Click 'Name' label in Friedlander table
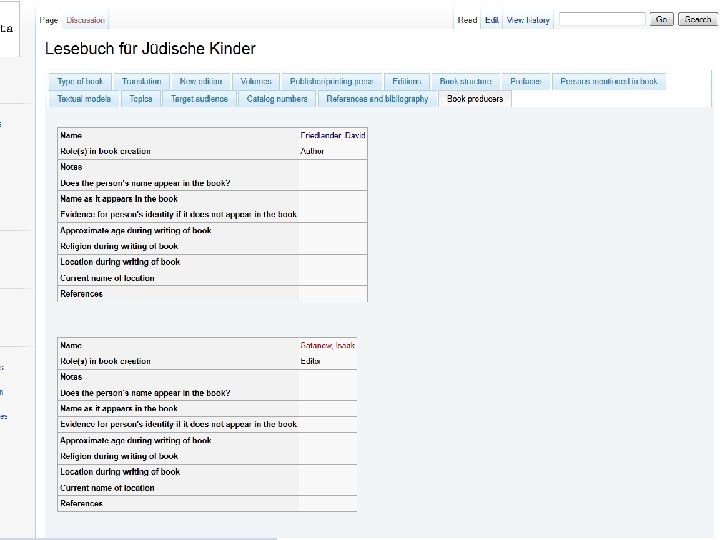Viewport: 720px width, 540px height. click(x=71, y=135)
